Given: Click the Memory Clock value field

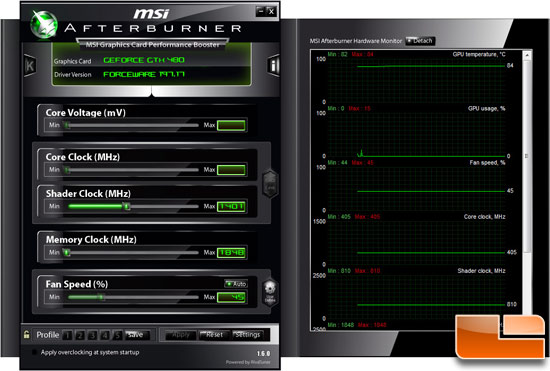Looking at the screenshot, I should click(231, 252).
